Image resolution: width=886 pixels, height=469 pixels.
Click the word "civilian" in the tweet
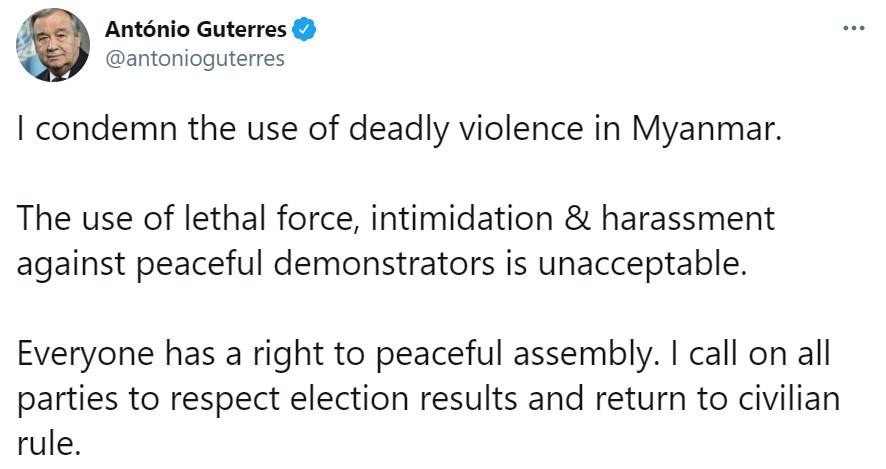point(785,400)
